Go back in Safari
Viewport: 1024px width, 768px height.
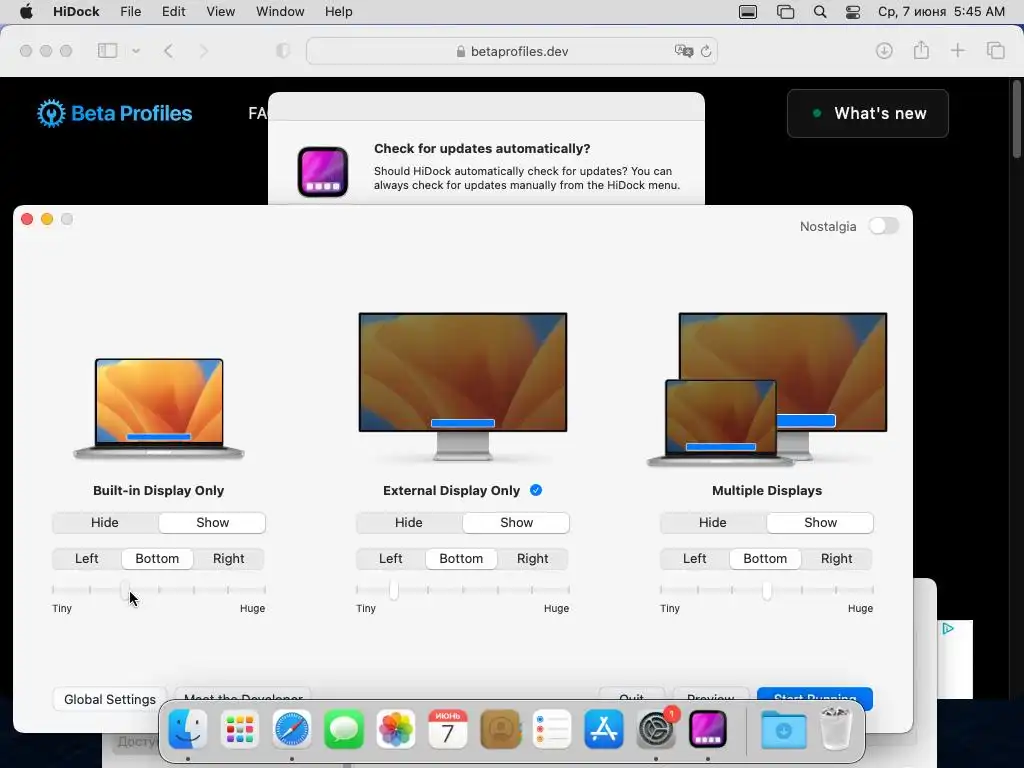pyautogui.click(x=168, y=51)
